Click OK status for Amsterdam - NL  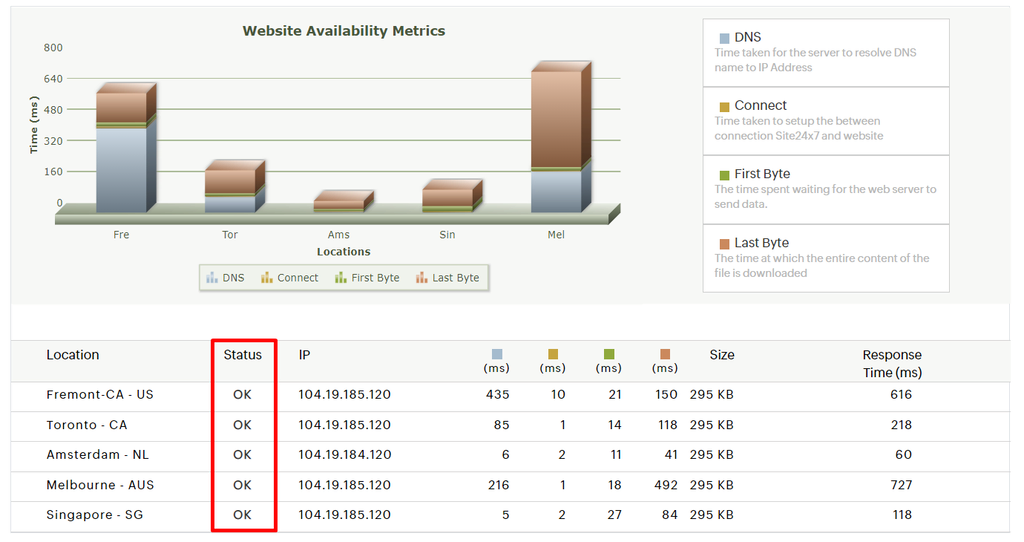click(242, 455)
